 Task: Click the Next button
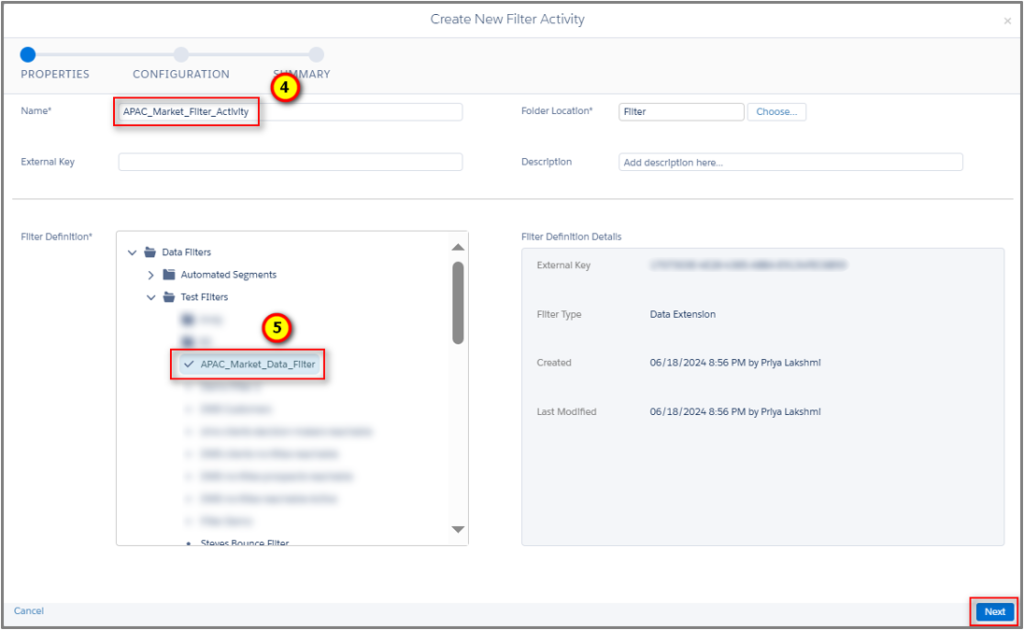pyautogui.click(x=995, y=612)
